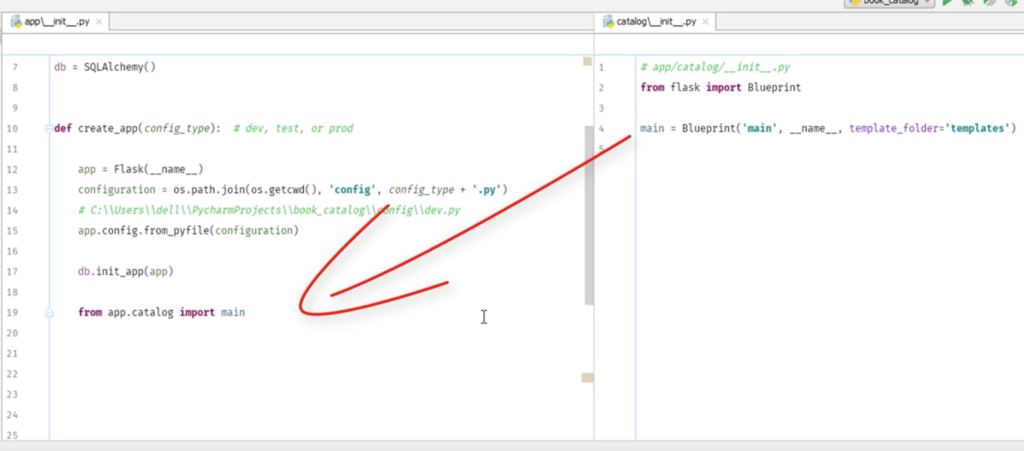The height and width of the screenshot is (451, 1024).
Task: Click "Blueprint('main'" call on line 4
Action: point(730,129)
